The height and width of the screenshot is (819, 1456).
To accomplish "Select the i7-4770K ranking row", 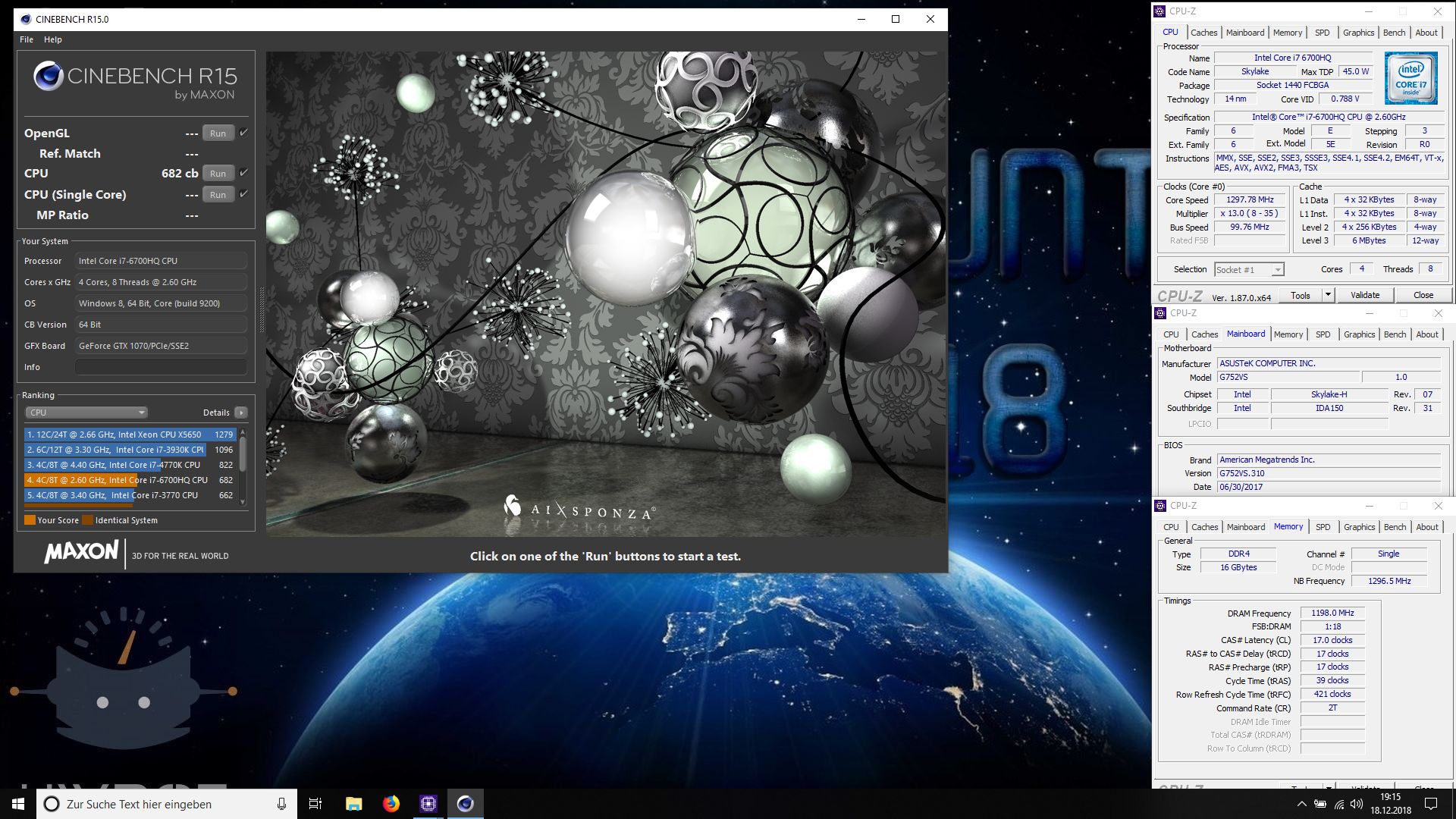I will coord(130,465).
